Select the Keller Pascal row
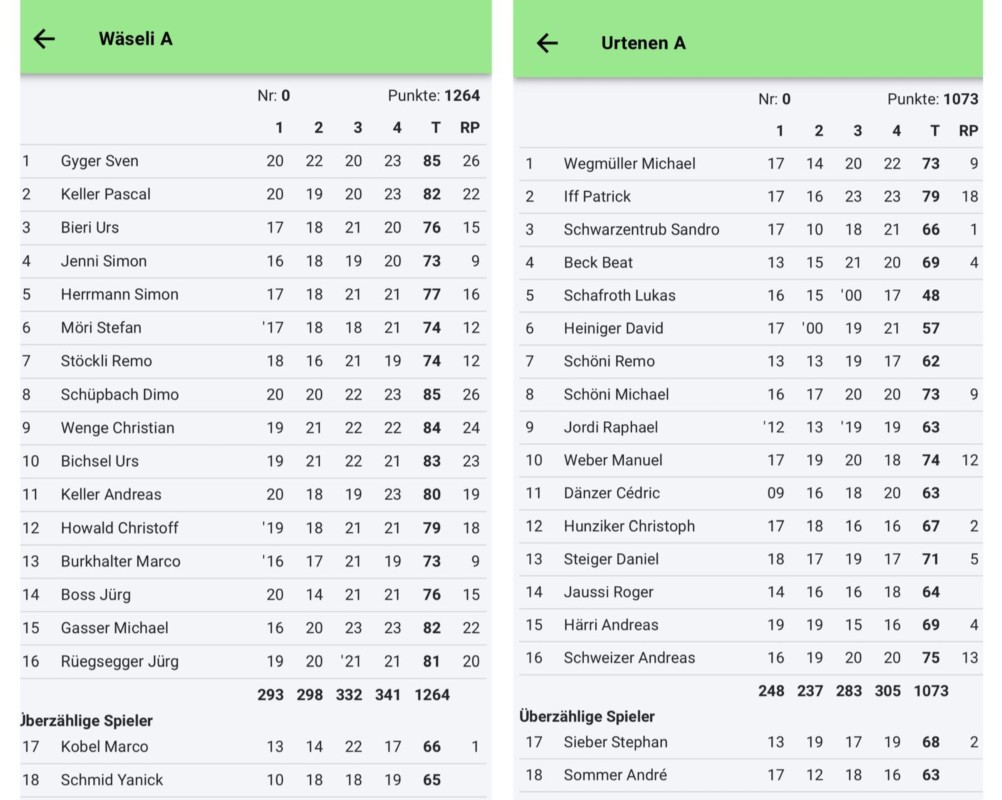Viewport: 1002px width, 800px height. (106, 194)
